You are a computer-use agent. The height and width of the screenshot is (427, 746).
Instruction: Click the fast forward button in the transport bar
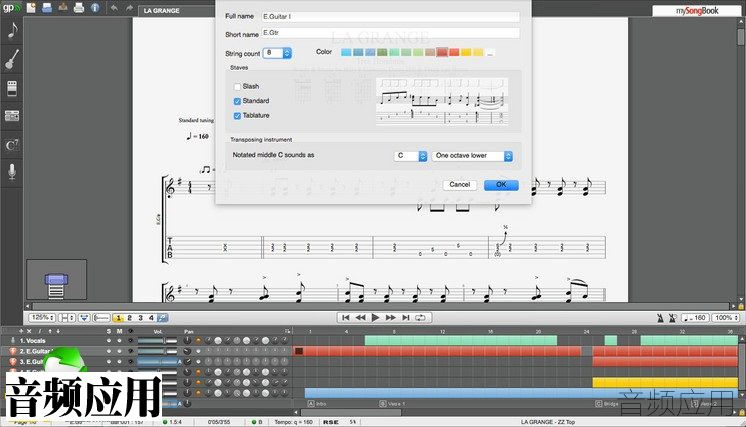391,318
